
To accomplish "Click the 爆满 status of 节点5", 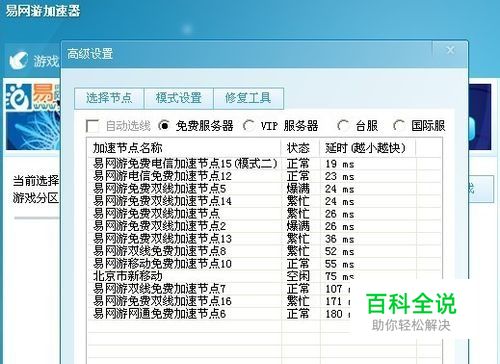I will [298, 189].
